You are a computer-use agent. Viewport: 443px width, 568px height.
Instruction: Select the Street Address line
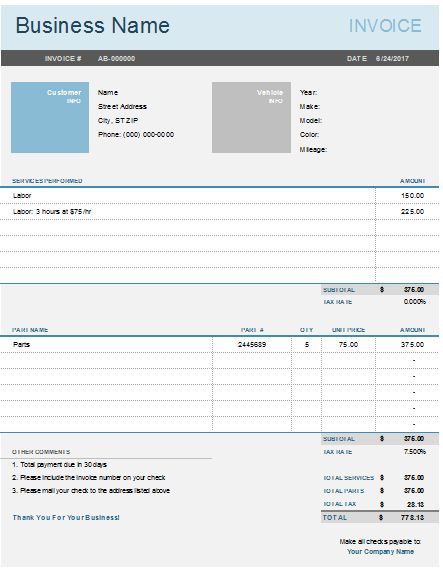point(122,106)
